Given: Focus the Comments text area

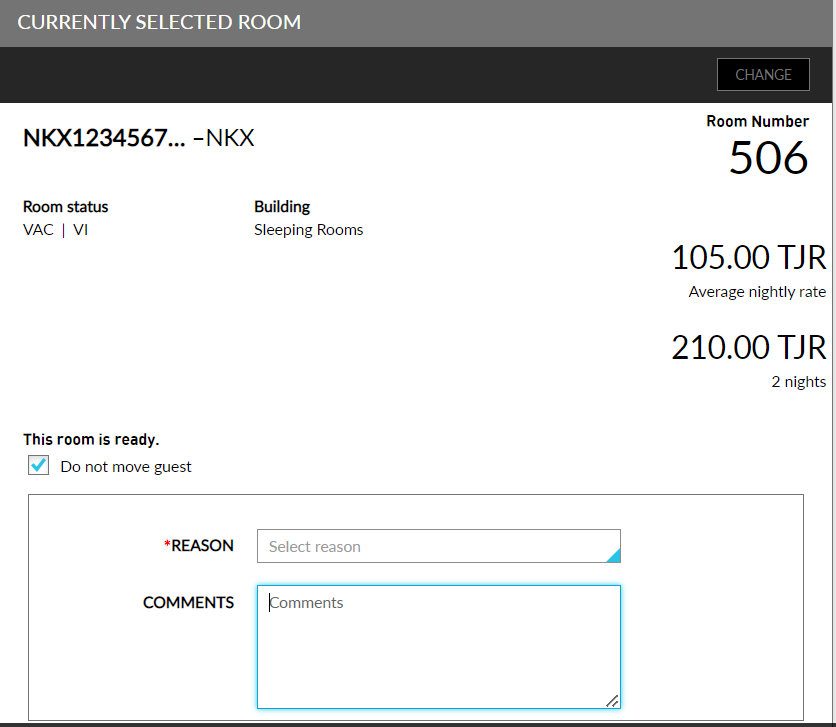Looking at the screenshot, I should pyautogui.click(x=438, y=647).
